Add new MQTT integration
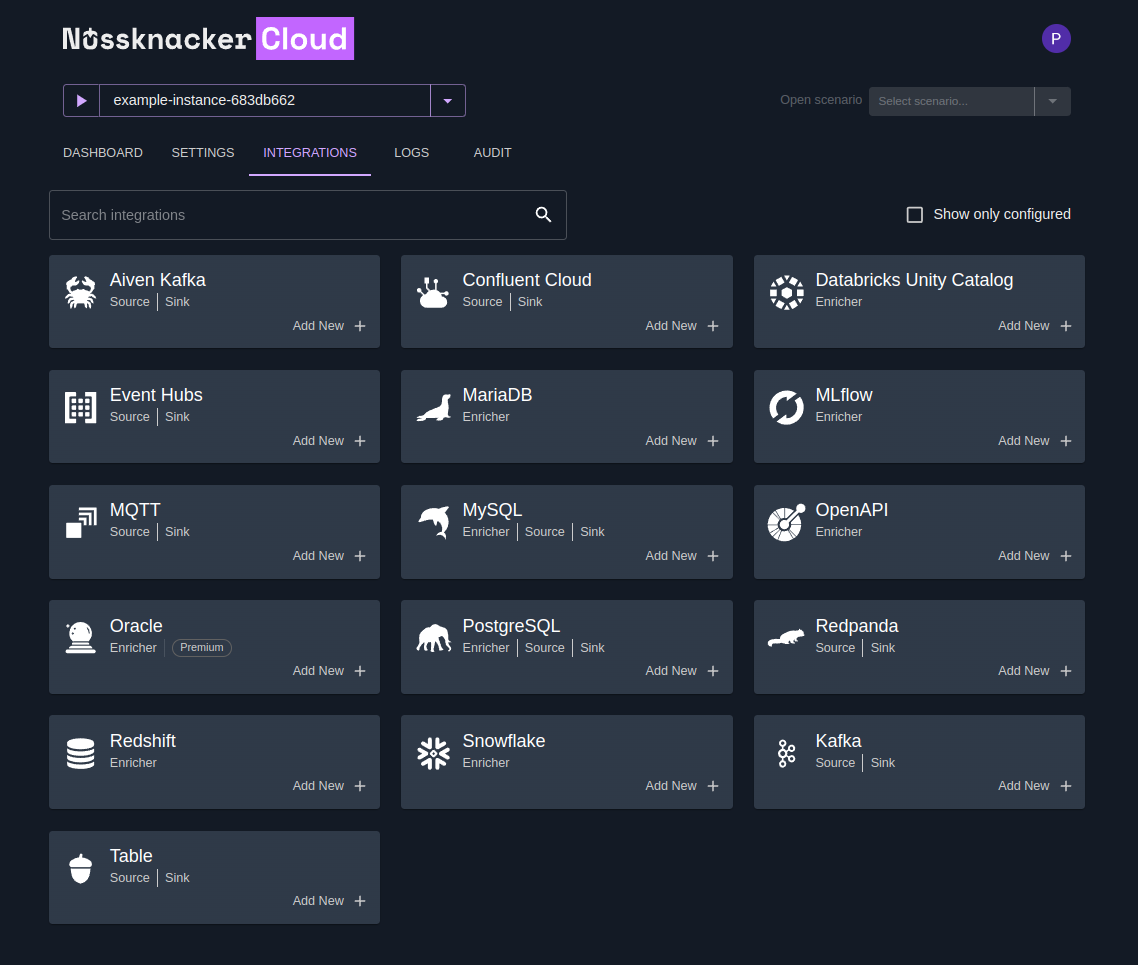Viewport: 1138px width, 965px height. click(x=329, y=556)
